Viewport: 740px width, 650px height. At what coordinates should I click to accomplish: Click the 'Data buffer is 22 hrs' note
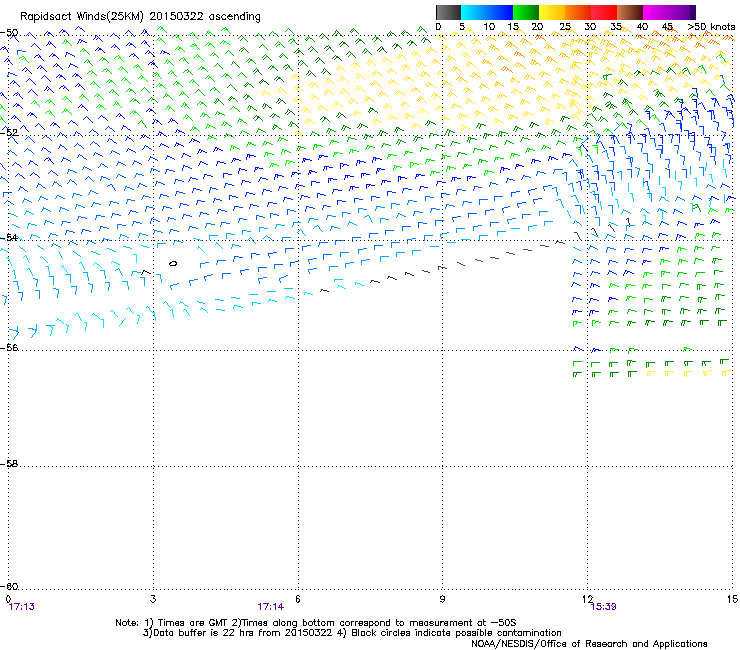pos(352,633)
